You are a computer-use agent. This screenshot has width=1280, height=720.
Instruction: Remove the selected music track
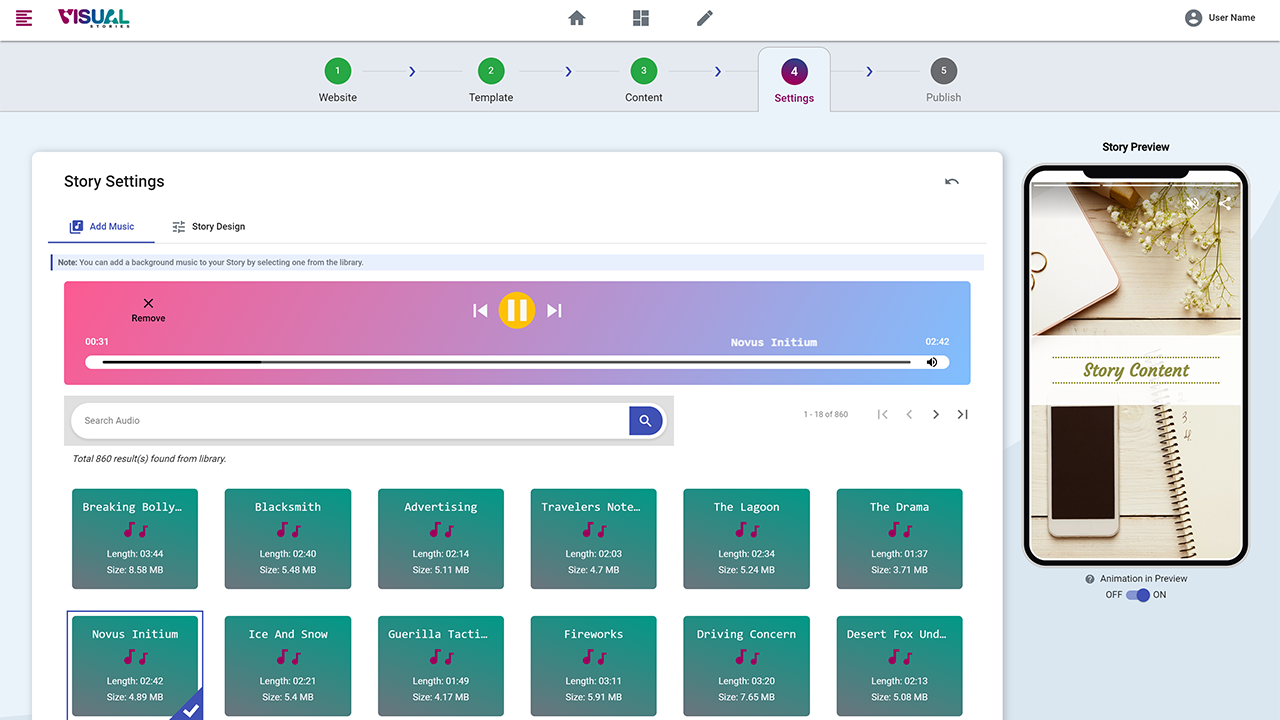[x=148, y=309]
